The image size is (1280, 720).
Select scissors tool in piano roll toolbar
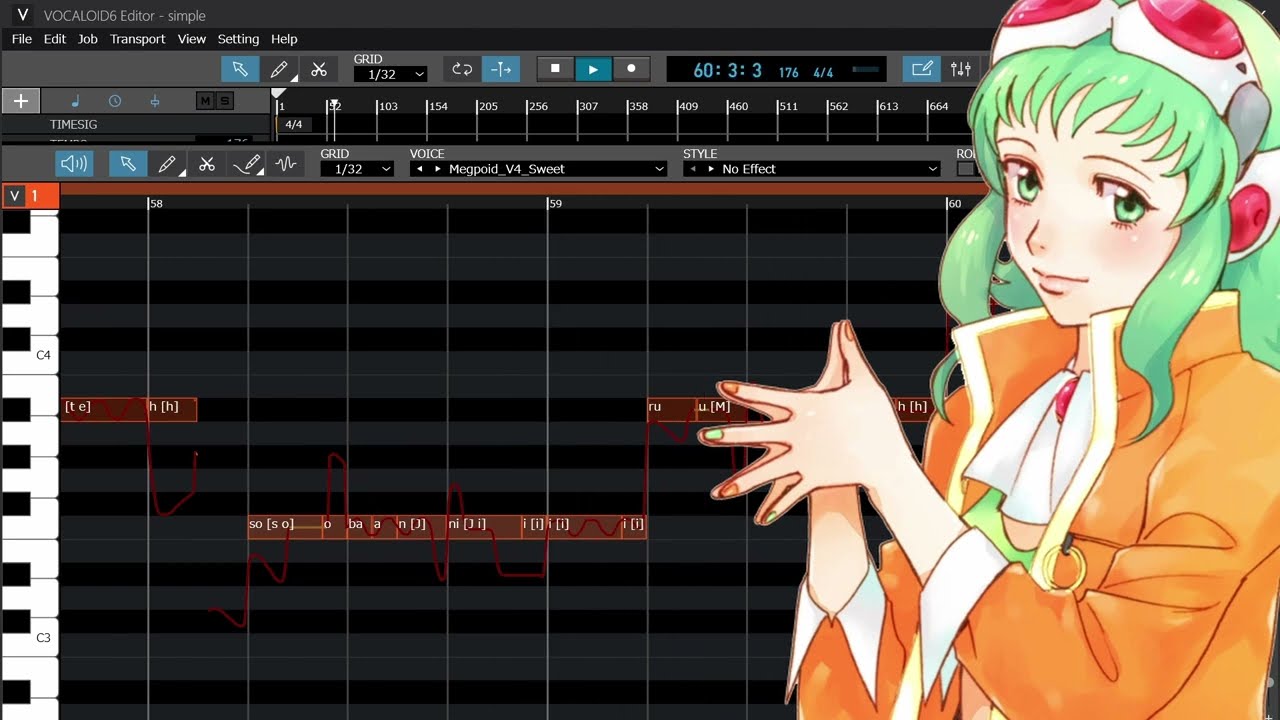coord(207,164)
